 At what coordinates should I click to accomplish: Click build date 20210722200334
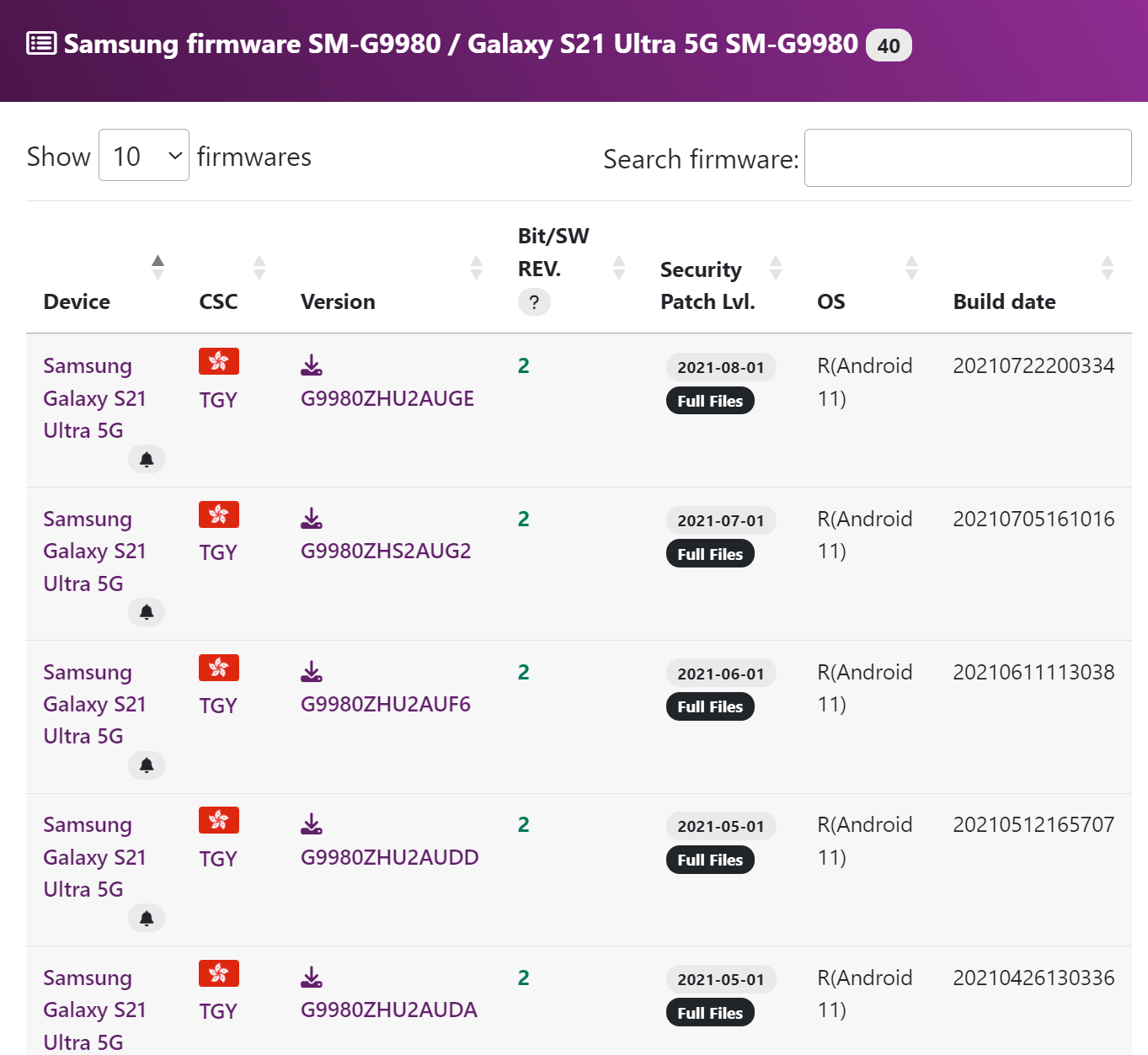(x=1033, y=365)
